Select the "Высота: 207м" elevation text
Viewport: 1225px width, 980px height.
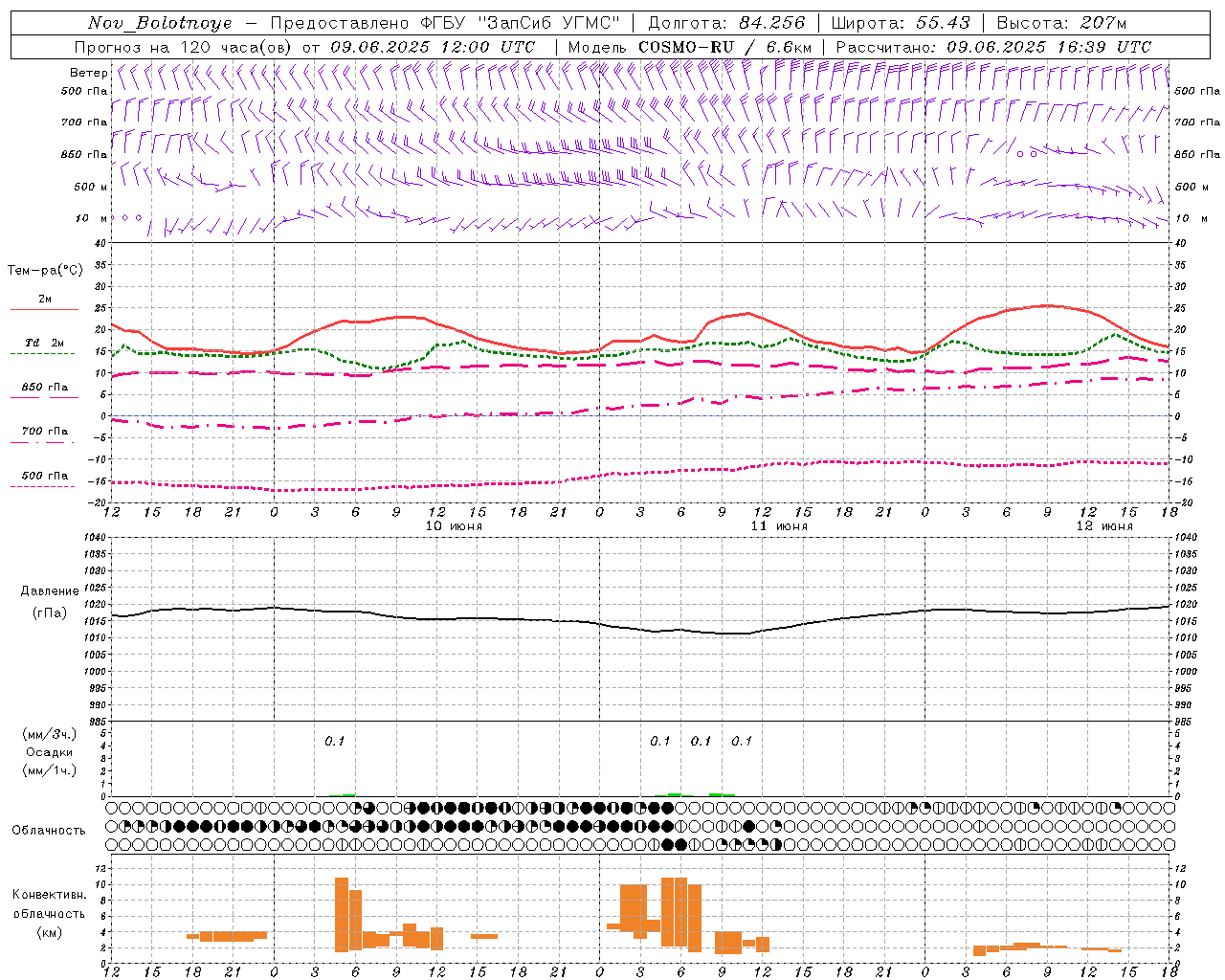coord(1061,23)
